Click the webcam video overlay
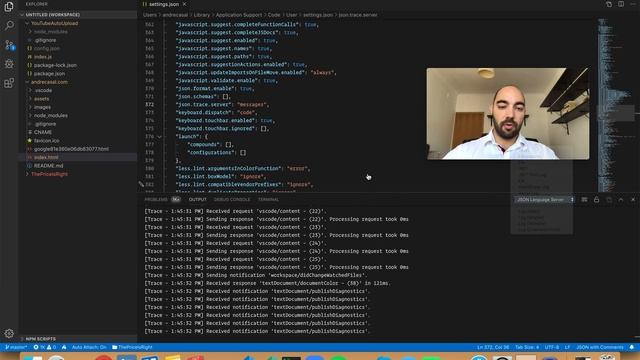 [508, 114]
